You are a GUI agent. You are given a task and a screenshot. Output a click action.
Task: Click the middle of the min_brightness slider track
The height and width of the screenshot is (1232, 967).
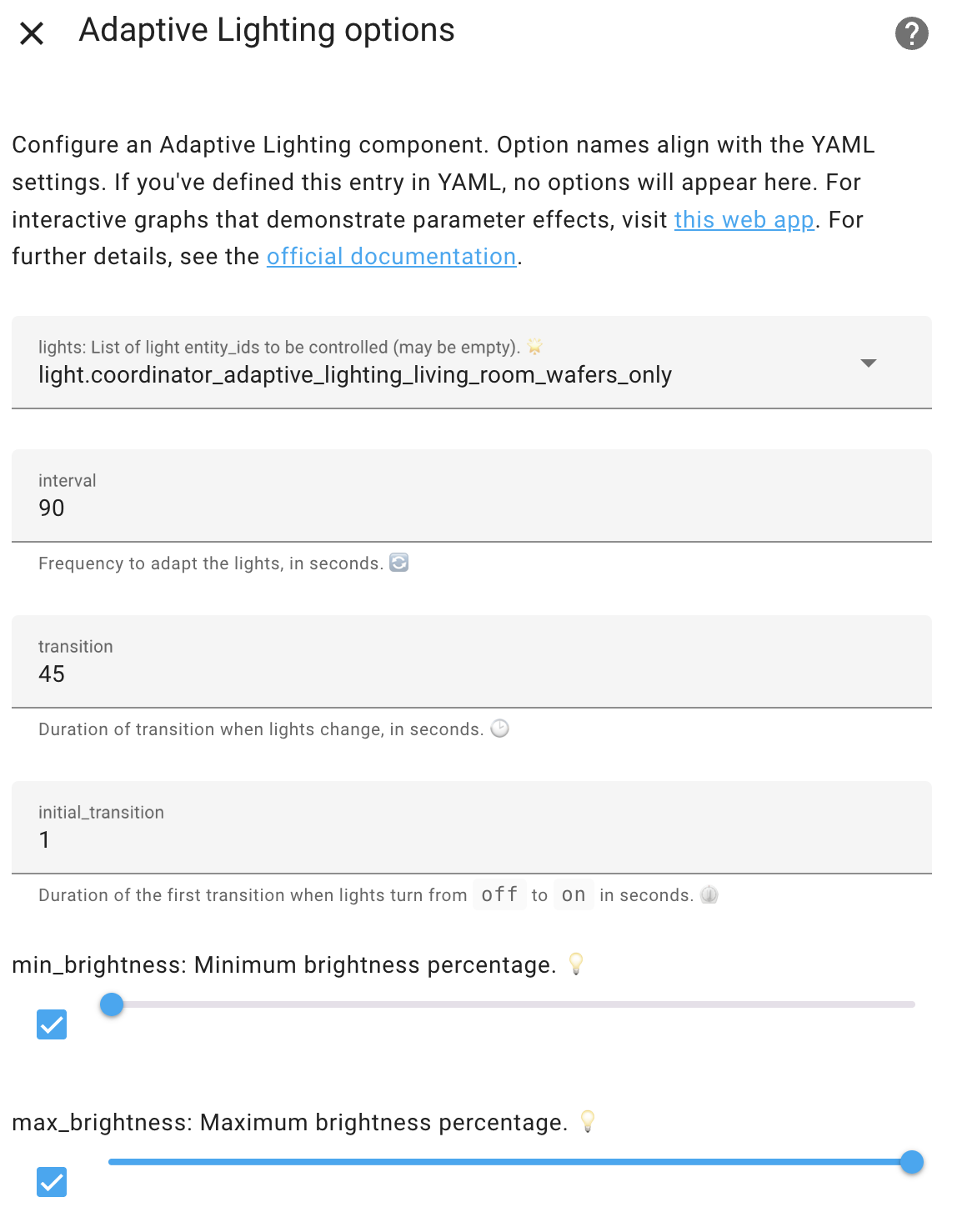click(x=512, y=1004)
